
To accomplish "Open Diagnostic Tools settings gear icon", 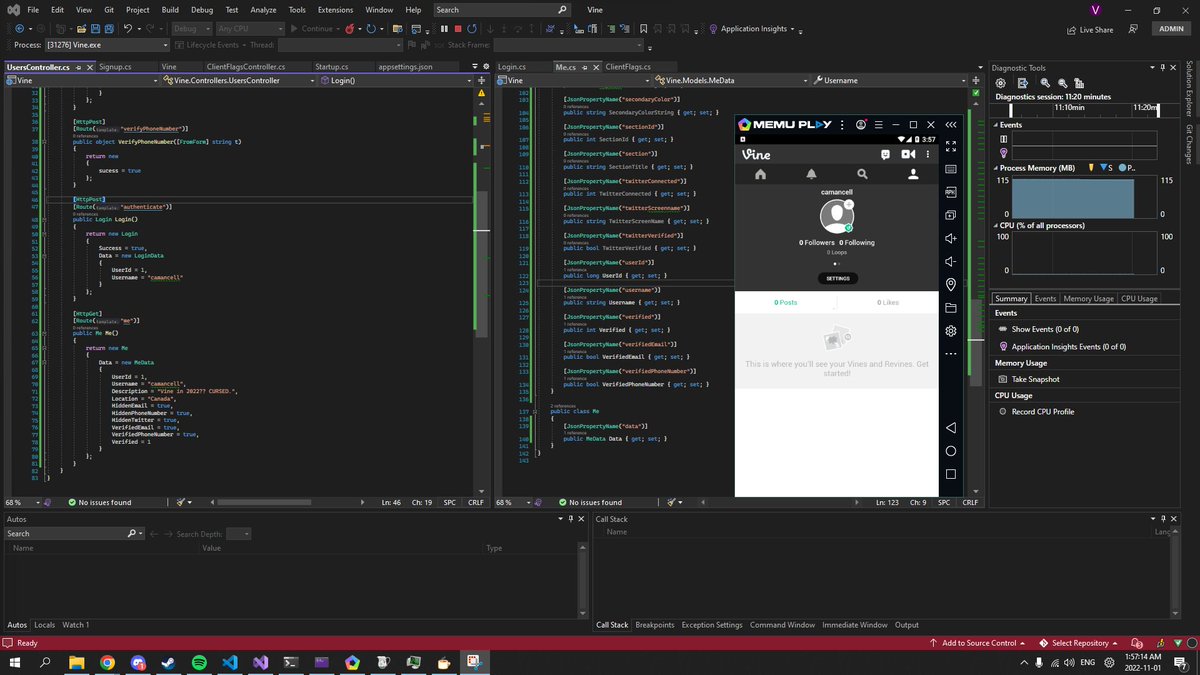I will (1001, 83).
